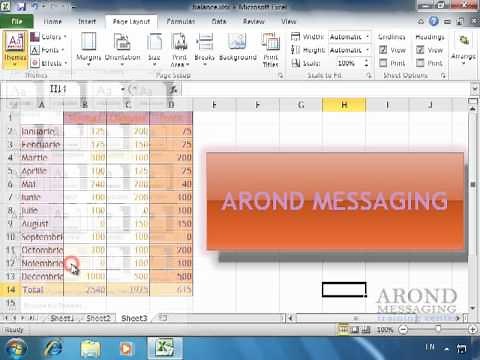
Task: Open media player from taskbar
Action: [126, 349]
